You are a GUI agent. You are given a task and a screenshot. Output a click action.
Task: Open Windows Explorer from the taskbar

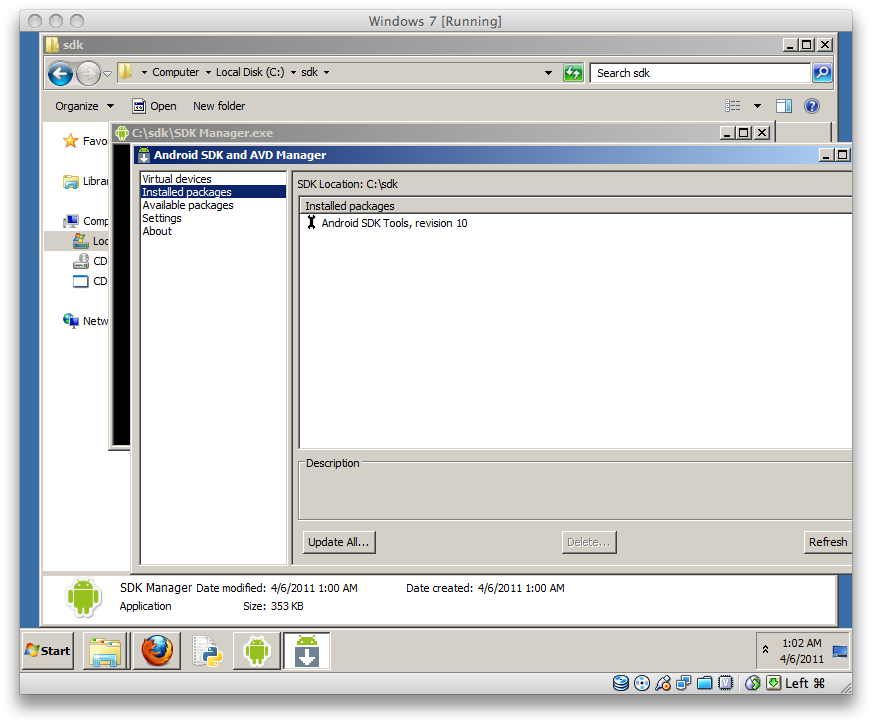tap(106, 651)
